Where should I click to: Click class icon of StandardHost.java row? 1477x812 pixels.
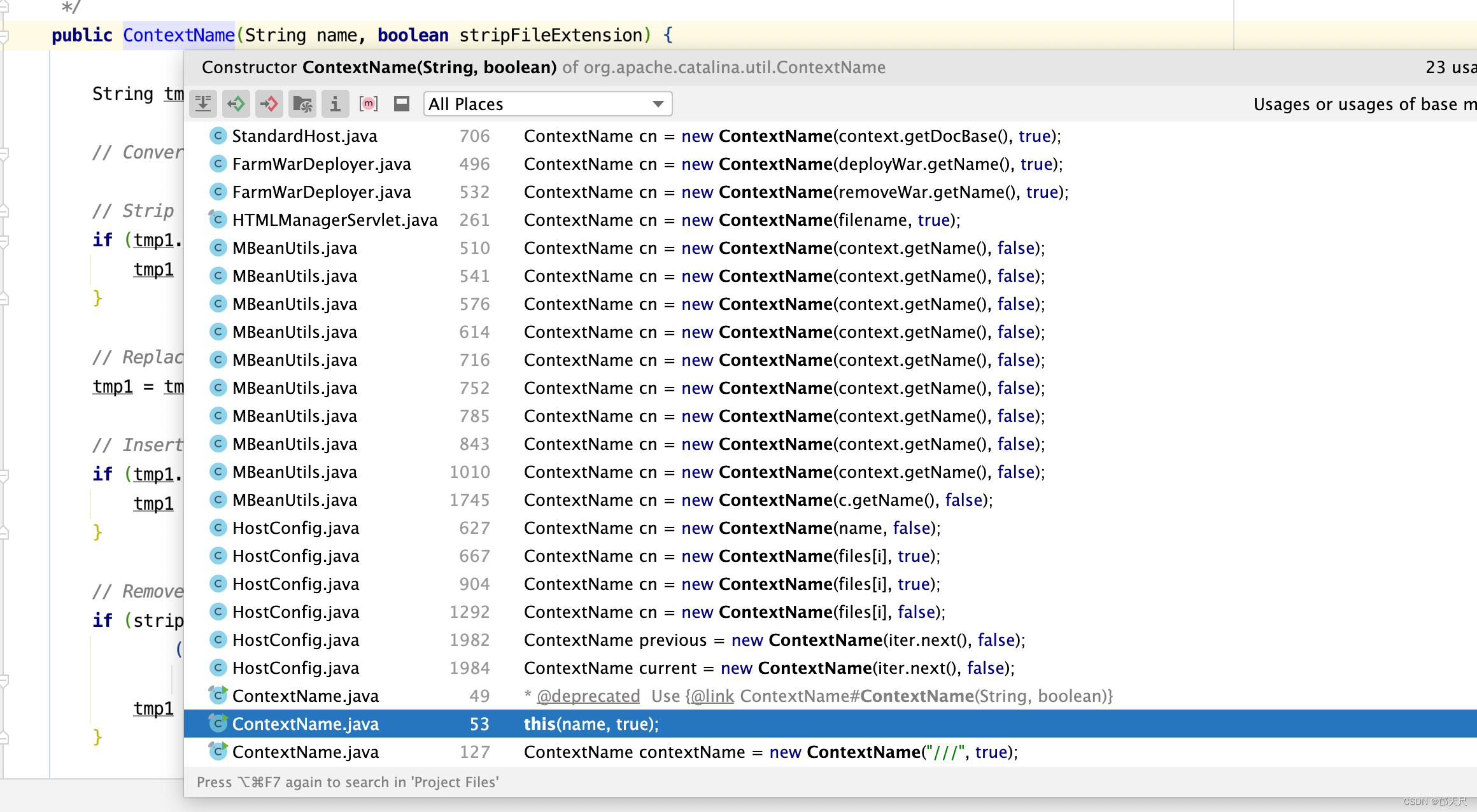click(218, 136)
